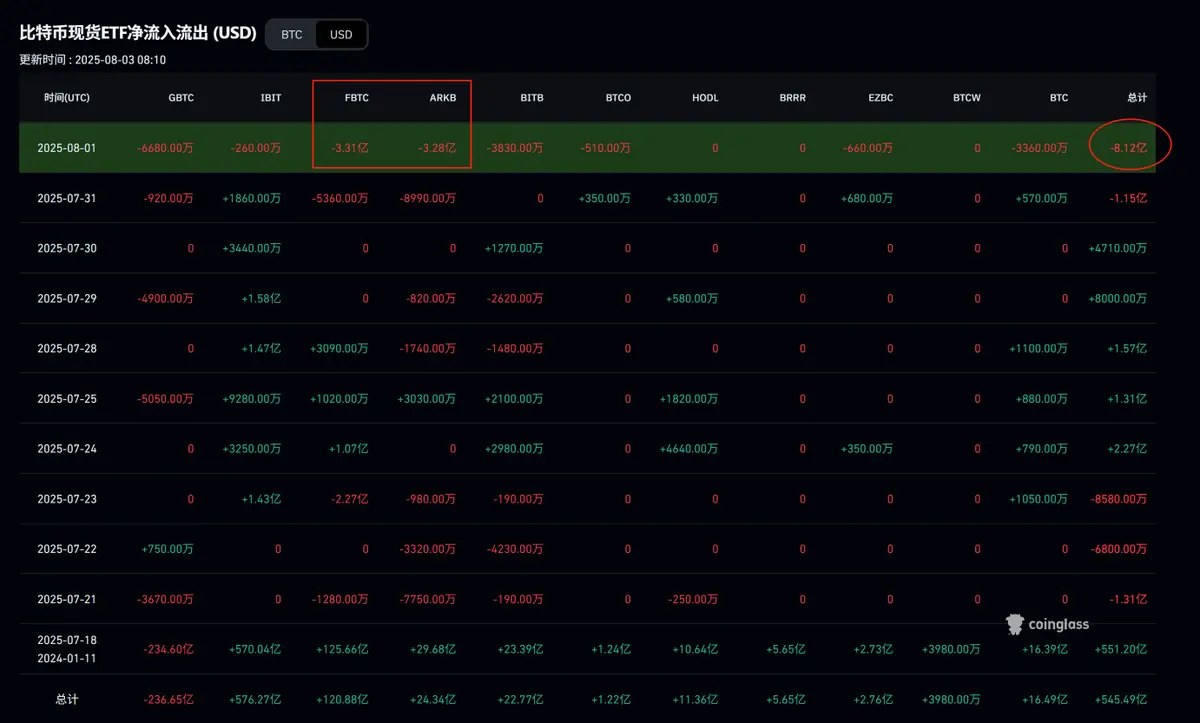Viewport: 1200px width, 723px height.
Task: Click the 总计 column header
Action: click(x=1137, y=98)
